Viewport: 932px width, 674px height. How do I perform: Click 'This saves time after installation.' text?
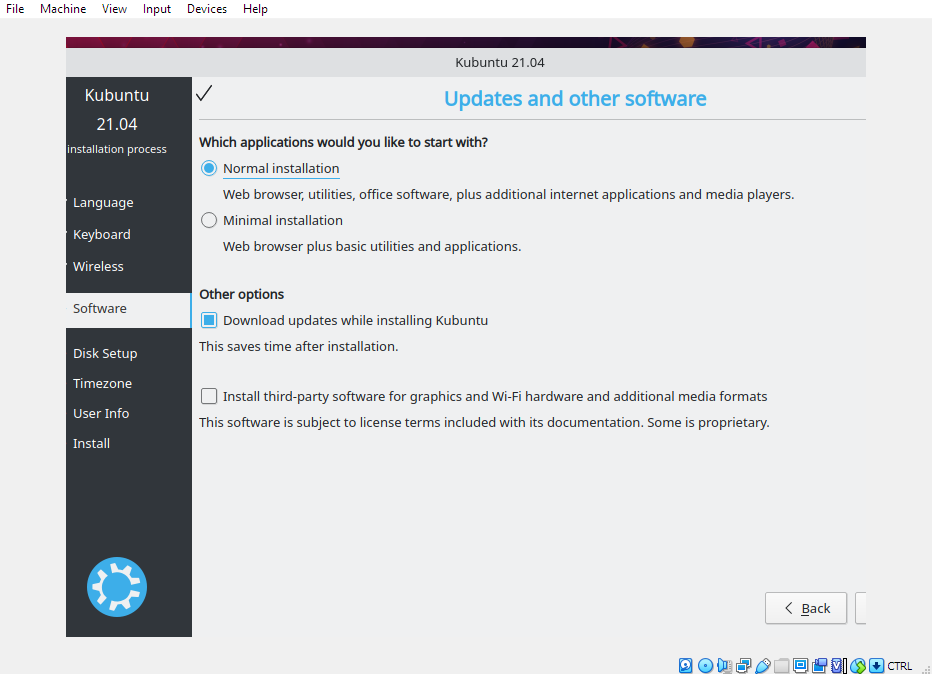coord(298,347)
